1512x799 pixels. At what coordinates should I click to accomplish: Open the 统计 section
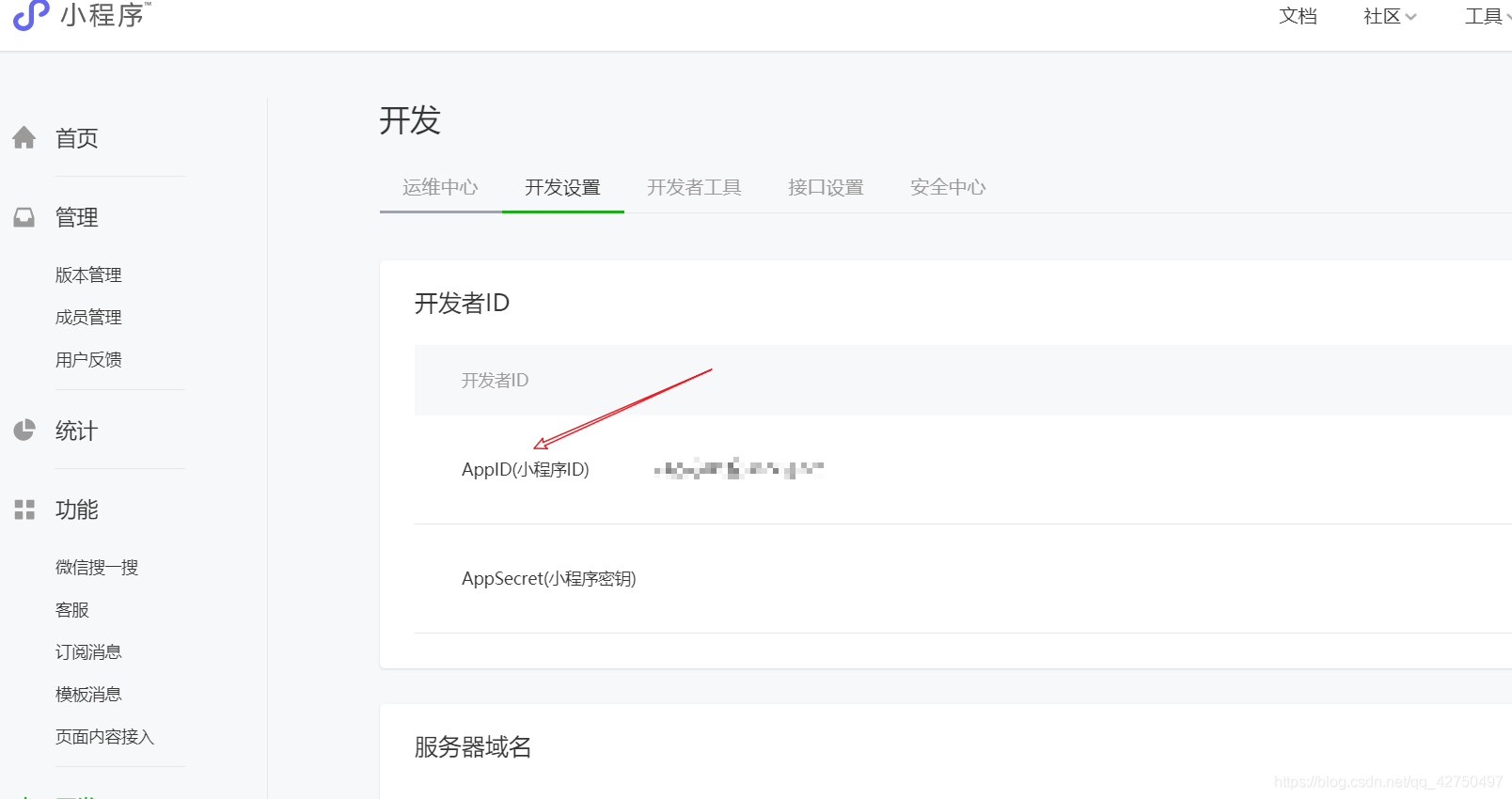77,431
